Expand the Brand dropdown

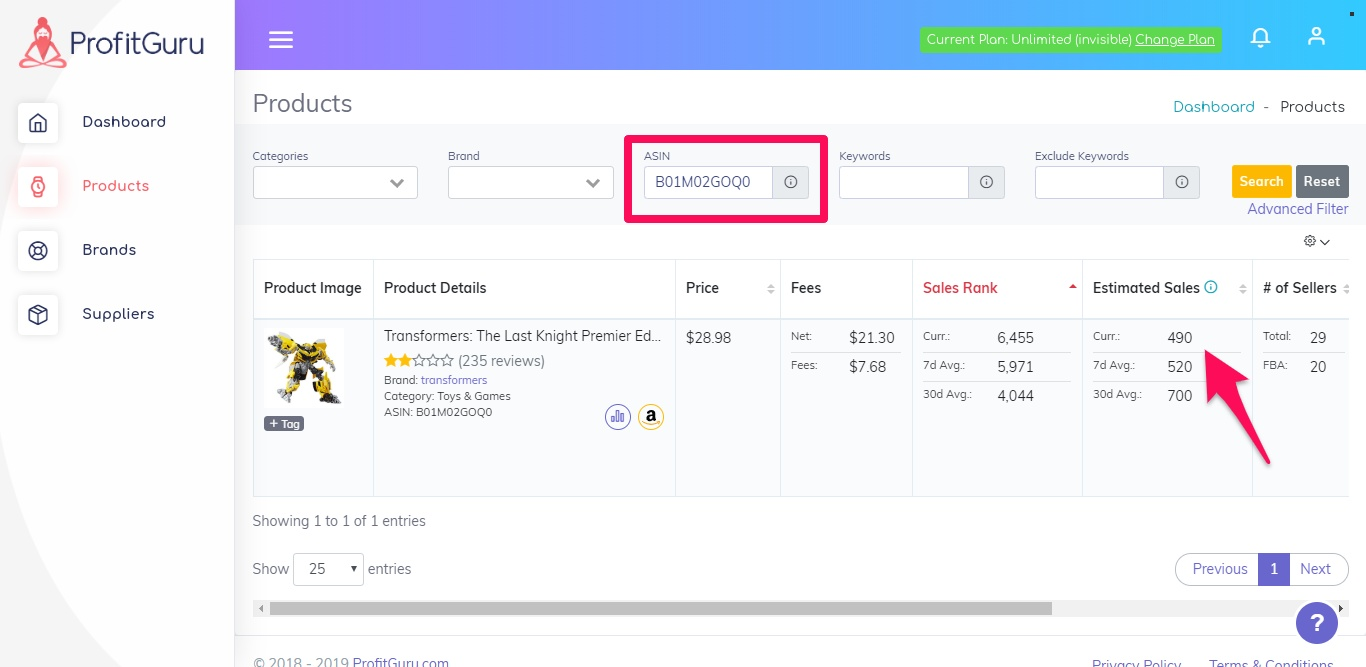(x=531, y=182)
